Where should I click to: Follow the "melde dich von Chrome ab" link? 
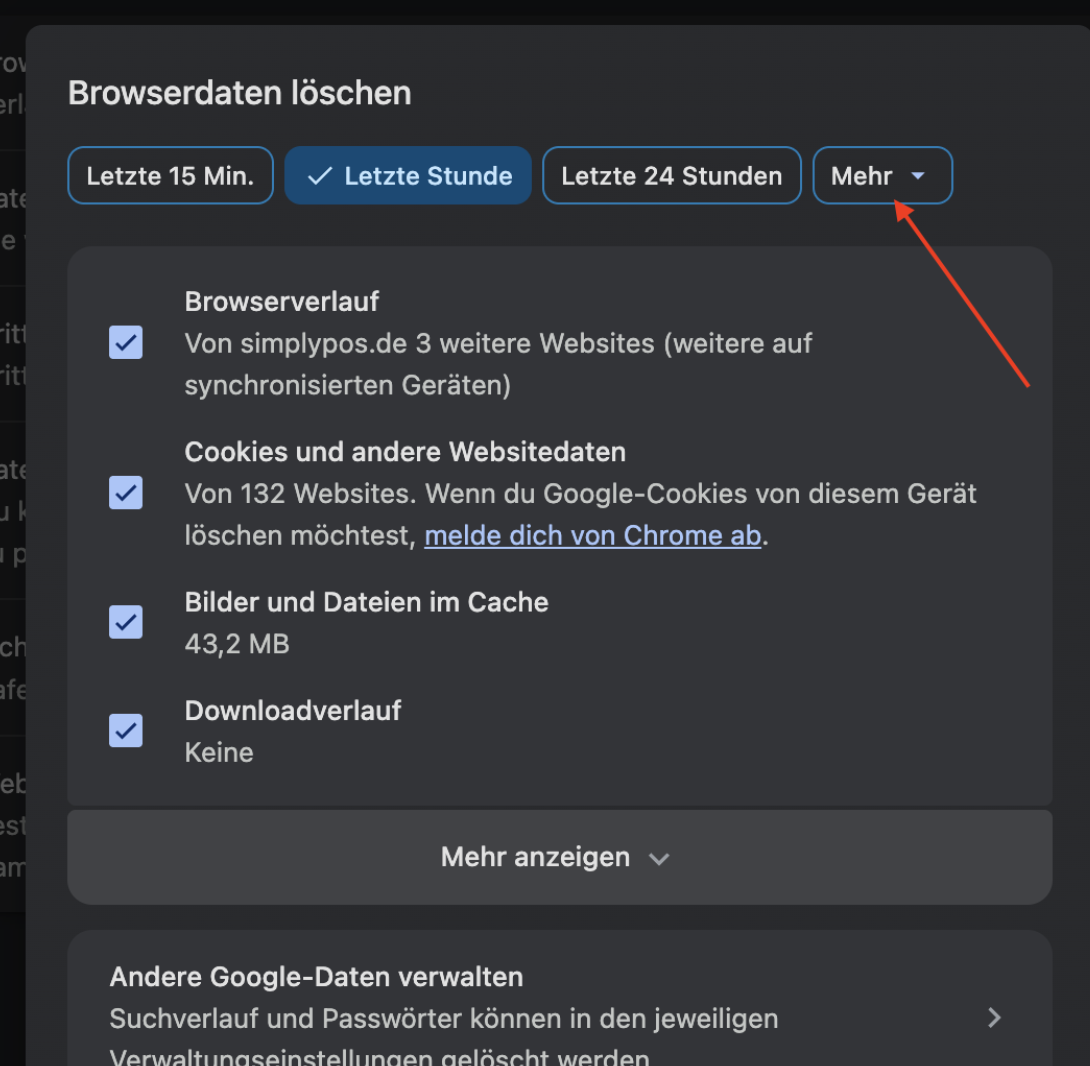point(592,536)
